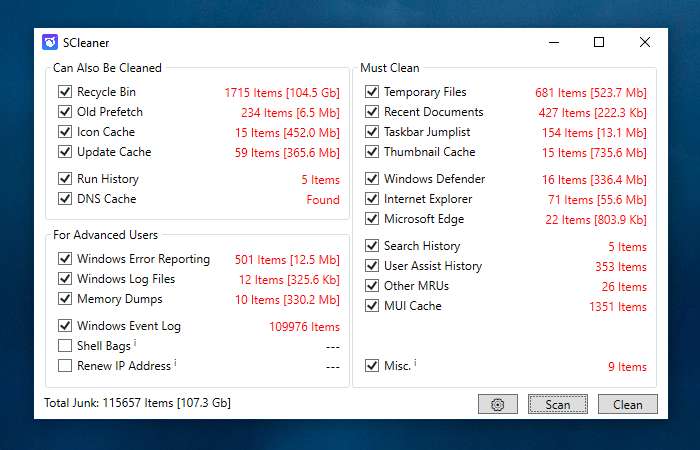Open the settings gear button
This screenshot has width=700, height=450.
pyautogui.click(x=498, y=404)
